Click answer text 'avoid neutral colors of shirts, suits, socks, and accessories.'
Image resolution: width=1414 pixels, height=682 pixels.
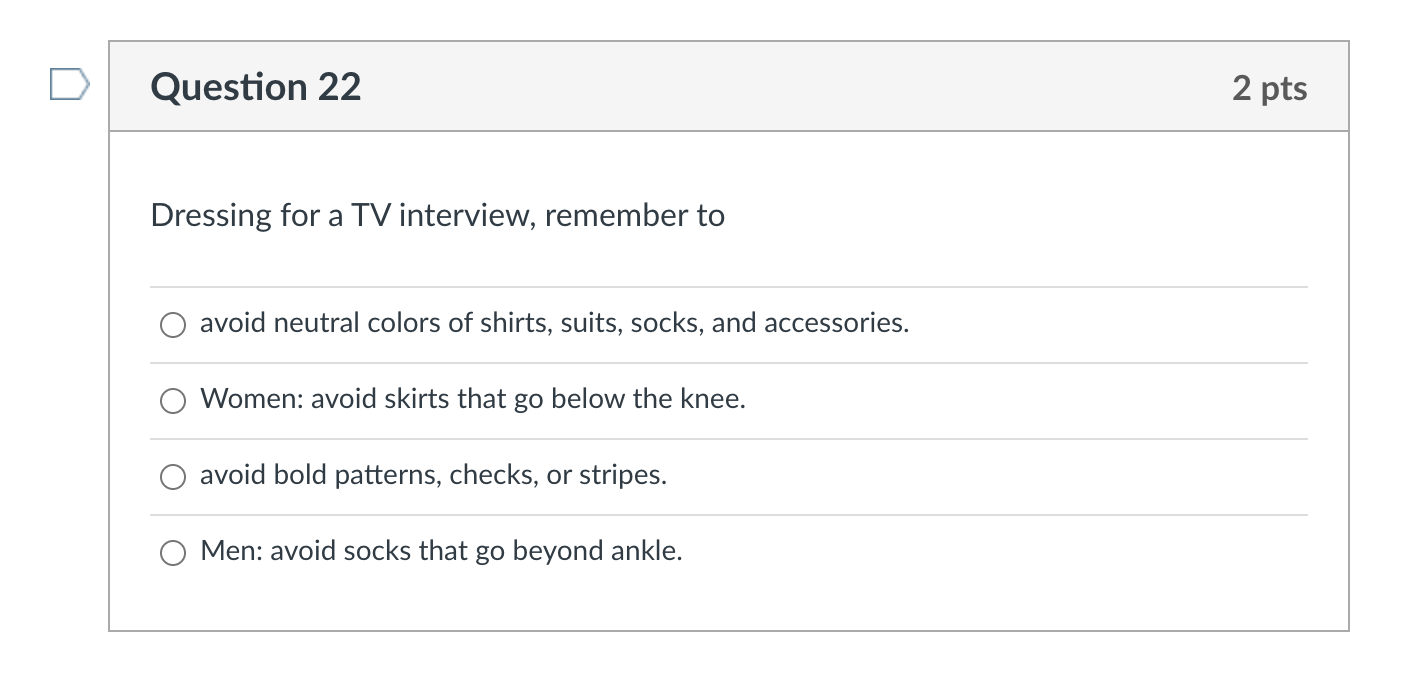tap(554, 323)
